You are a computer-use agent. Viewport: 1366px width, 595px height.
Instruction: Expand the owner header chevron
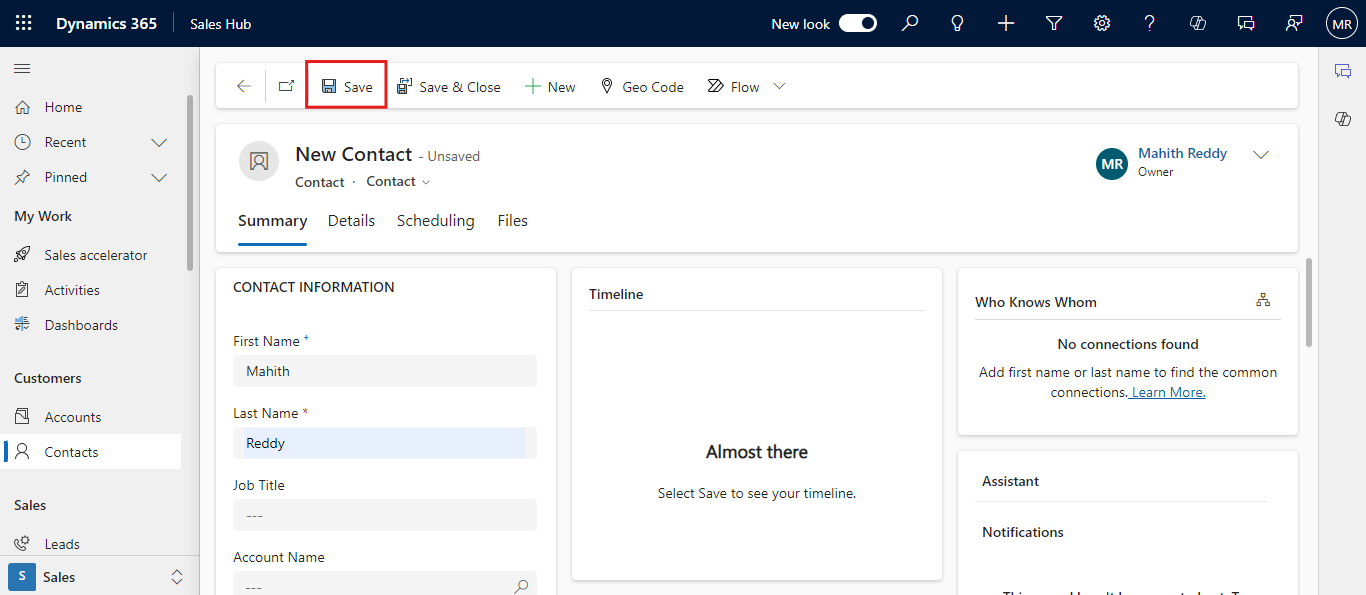[x=1261, y=155]
